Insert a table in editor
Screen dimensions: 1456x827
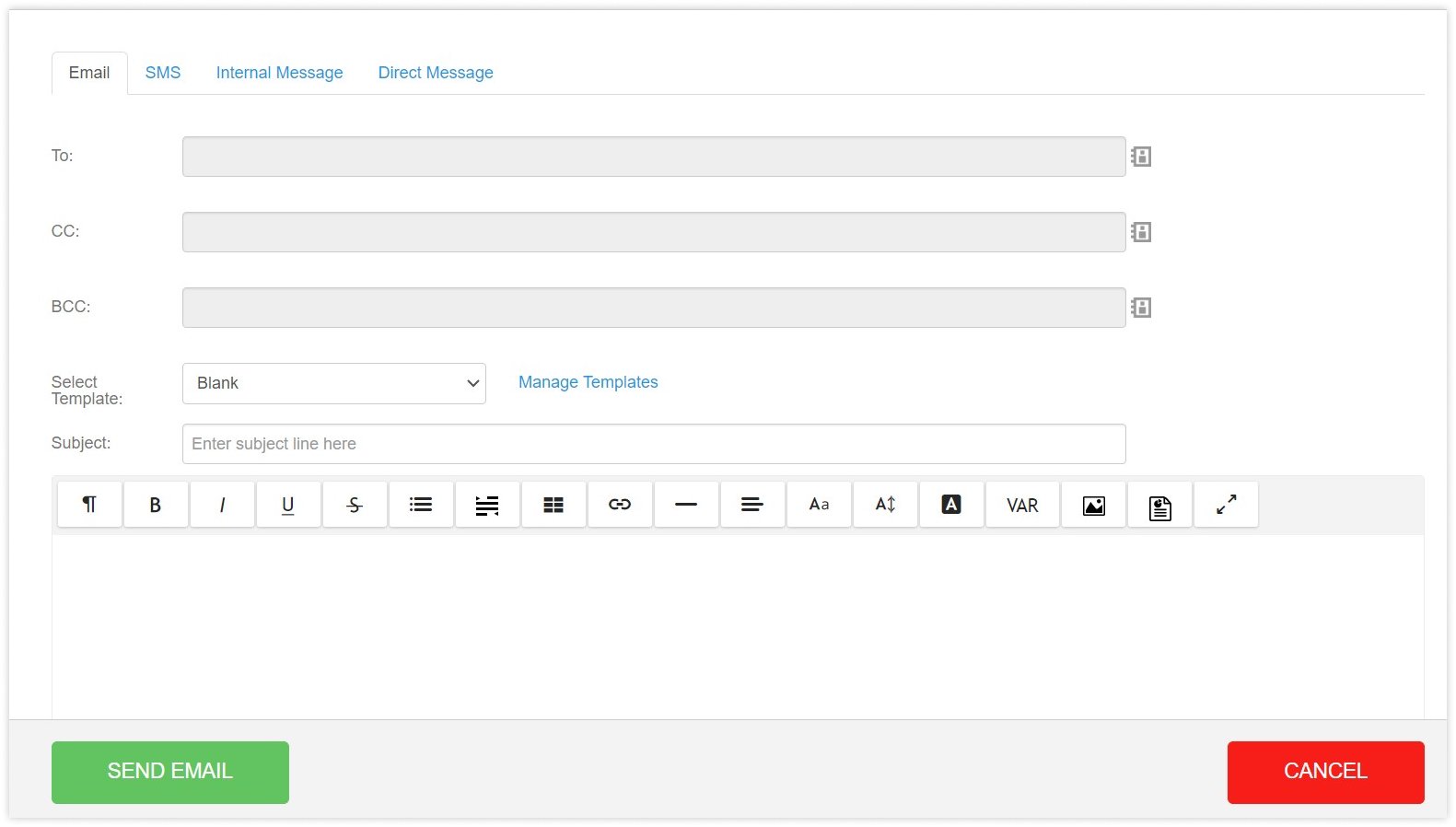(553, 505)
